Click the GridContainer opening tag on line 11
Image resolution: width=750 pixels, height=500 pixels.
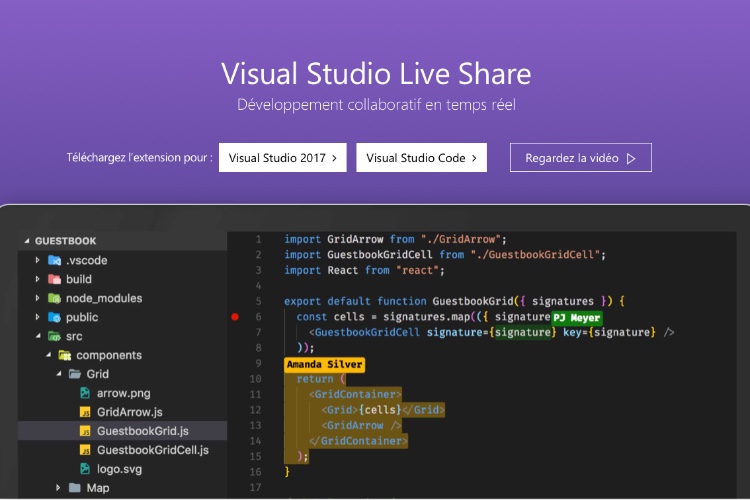click(355, 394)
